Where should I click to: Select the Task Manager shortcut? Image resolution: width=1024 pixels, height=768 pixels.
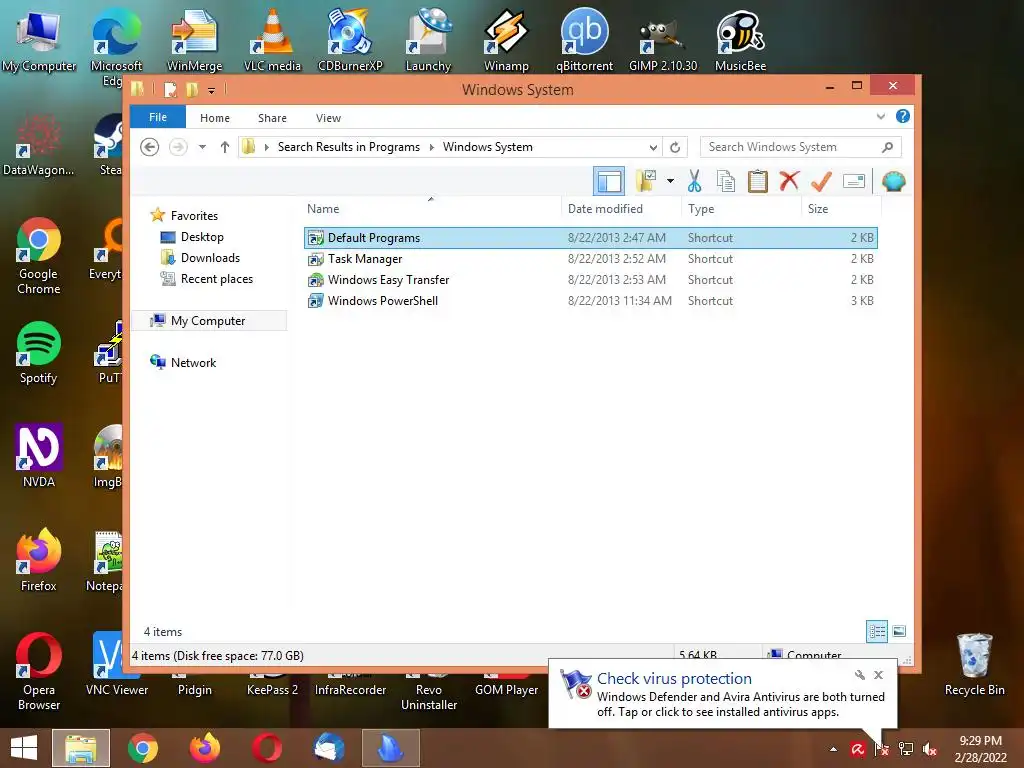(x=590, y=259)
